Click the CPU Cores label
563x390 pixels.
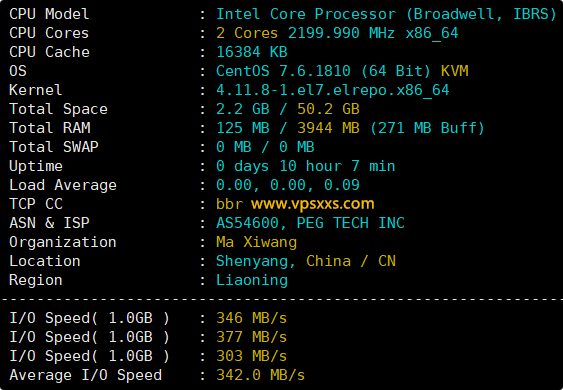point(49,33)
